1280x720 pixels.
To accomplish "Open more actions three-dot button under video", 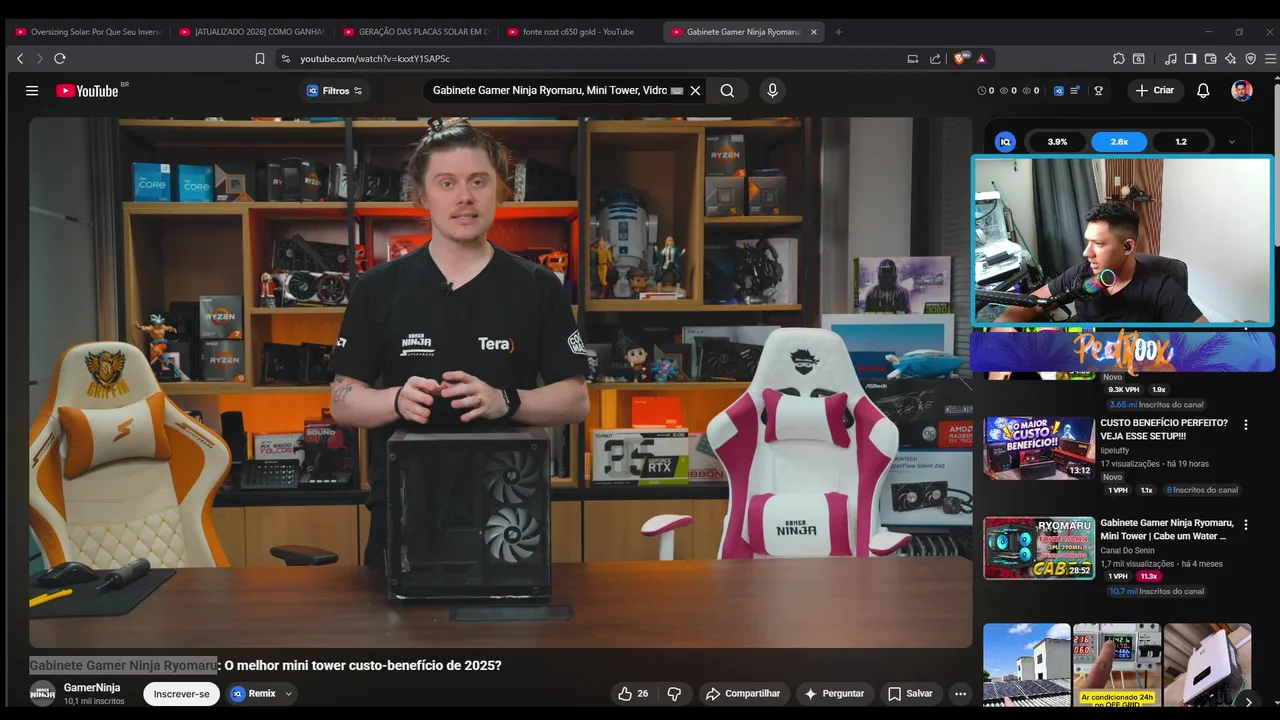I will [960, 694].
